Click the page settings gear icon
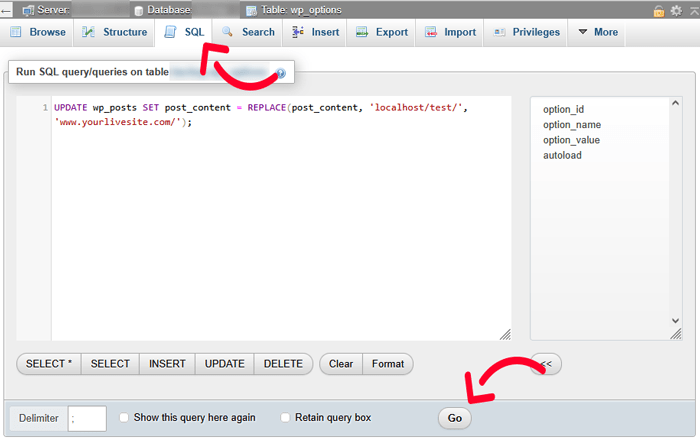The width and height of the screenshot is (700, 445). coord(677,10)
